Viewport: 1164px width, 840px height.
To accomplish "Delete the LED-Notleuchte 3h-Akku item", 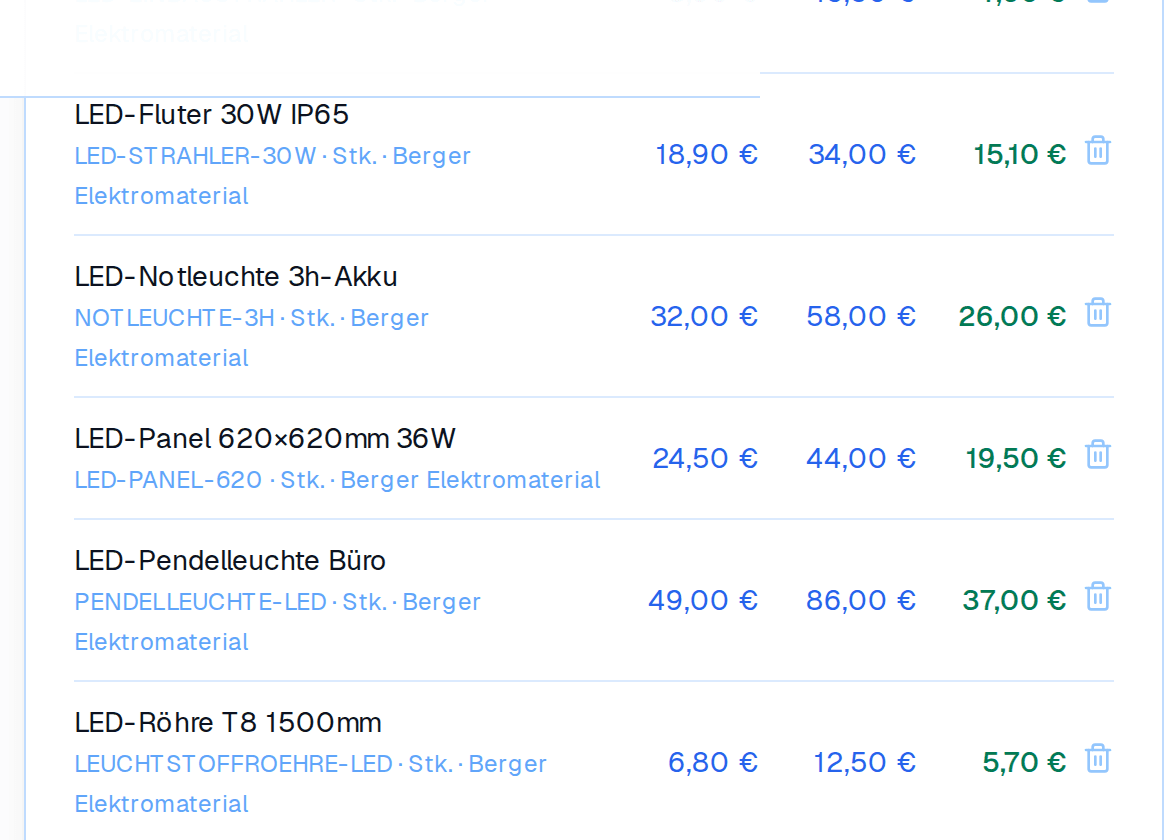I will [1098, 312].
